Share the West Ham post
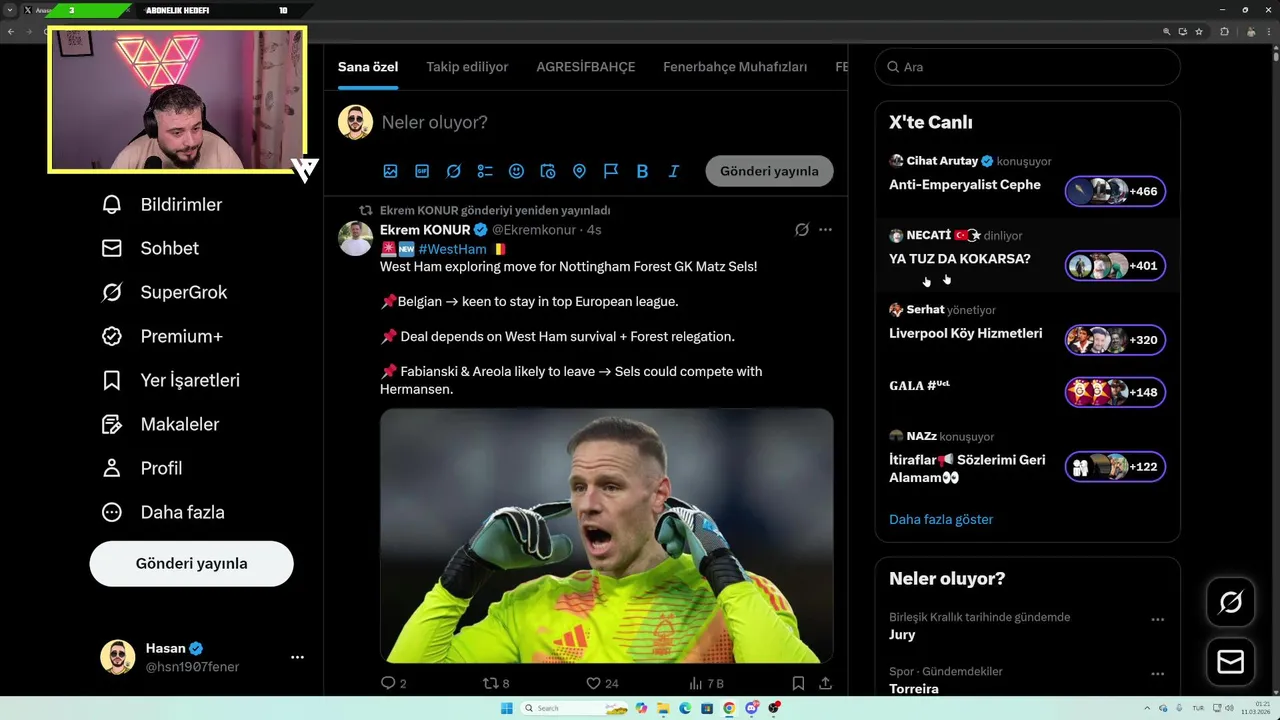Image resolution: width=1280 pixels, height=720 pixels. pos(825,684)
